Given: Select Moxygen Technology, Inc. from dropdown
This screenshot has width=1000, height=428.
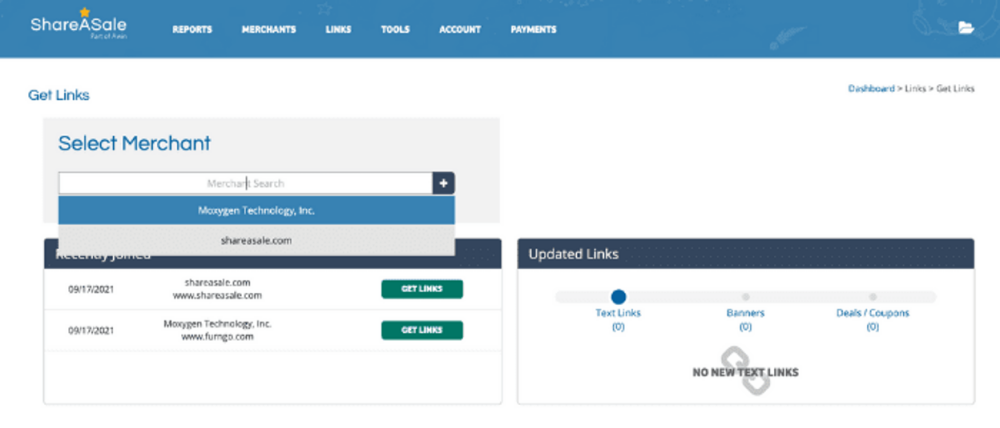Looking at the screenshot, I should pyautogui.click(x=256, y=211).
